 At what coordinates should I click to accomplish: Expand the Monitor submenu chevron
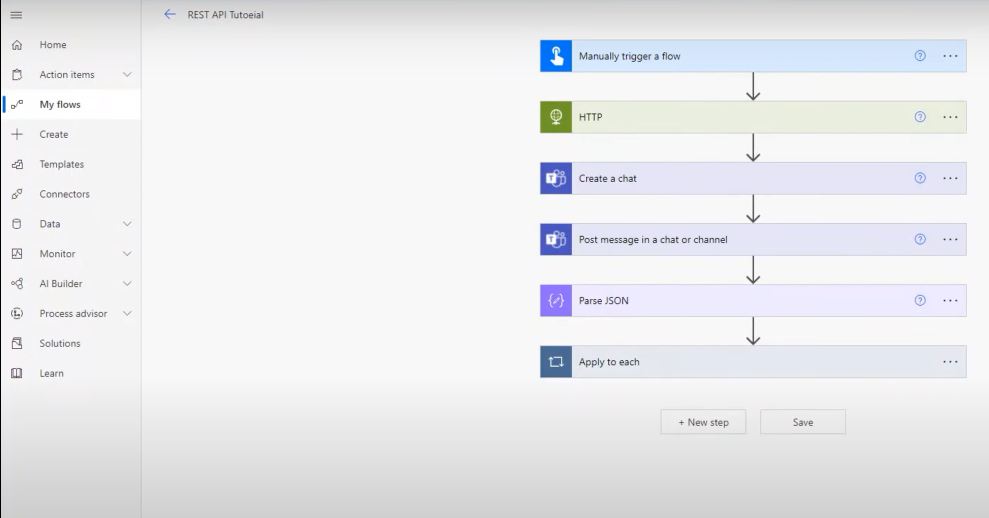point(127,254)
